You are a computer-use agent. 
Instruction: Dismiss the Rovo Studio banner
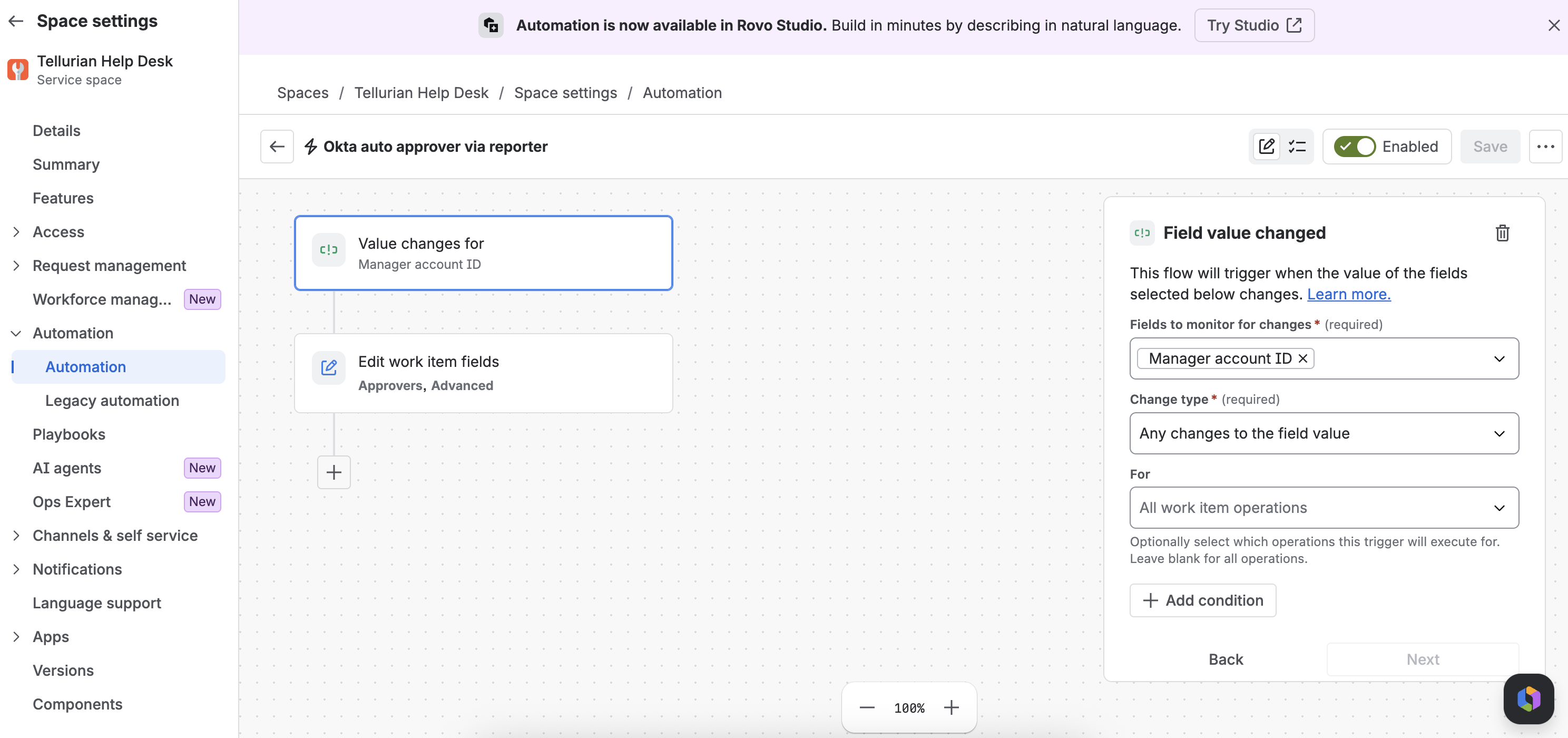pyautogui.click(x=1554, y=25)
